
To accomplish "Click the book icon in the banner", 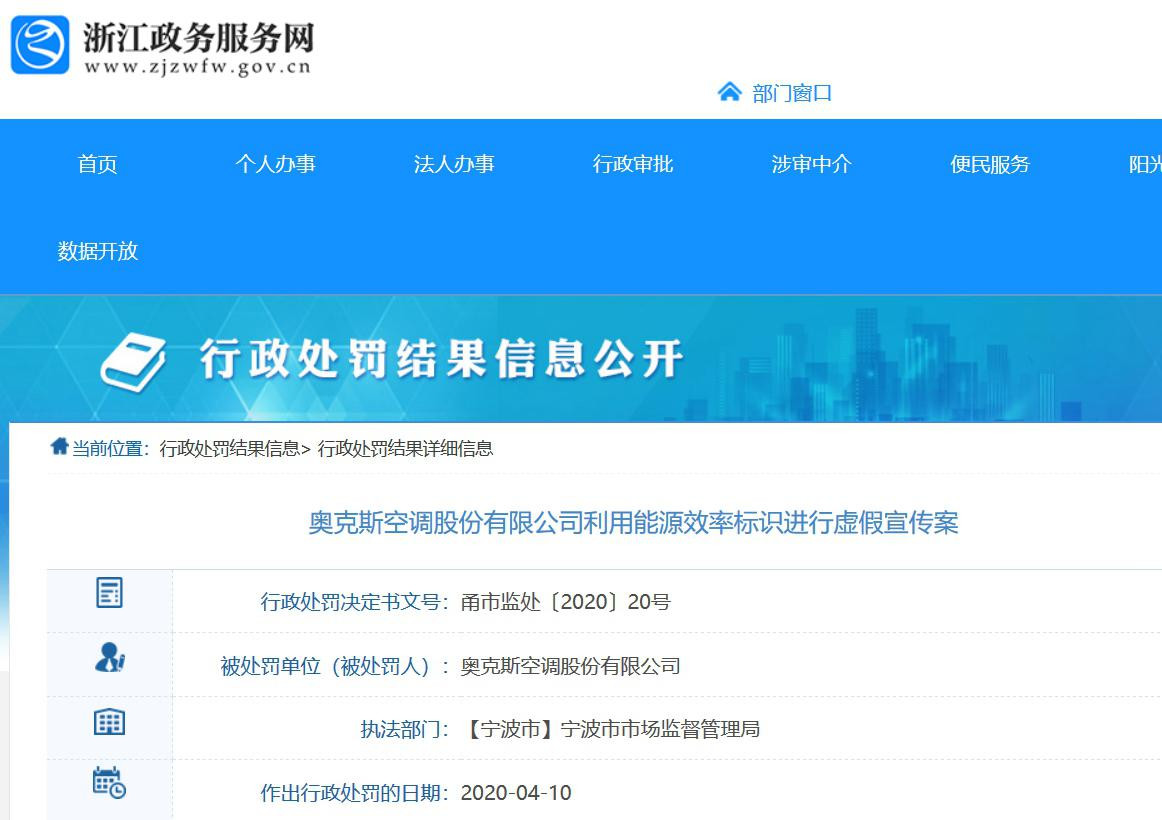I will (133, 361).
